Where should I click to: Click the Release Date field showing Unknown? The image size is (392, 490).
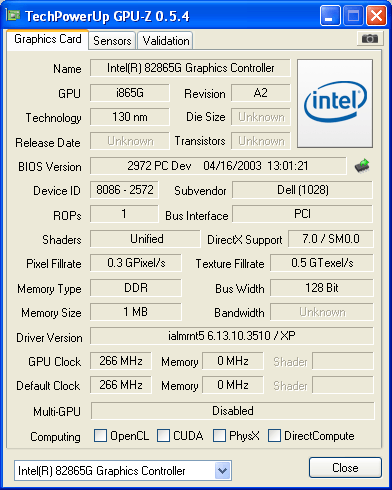pyautogui.click(x=130, y=141)
